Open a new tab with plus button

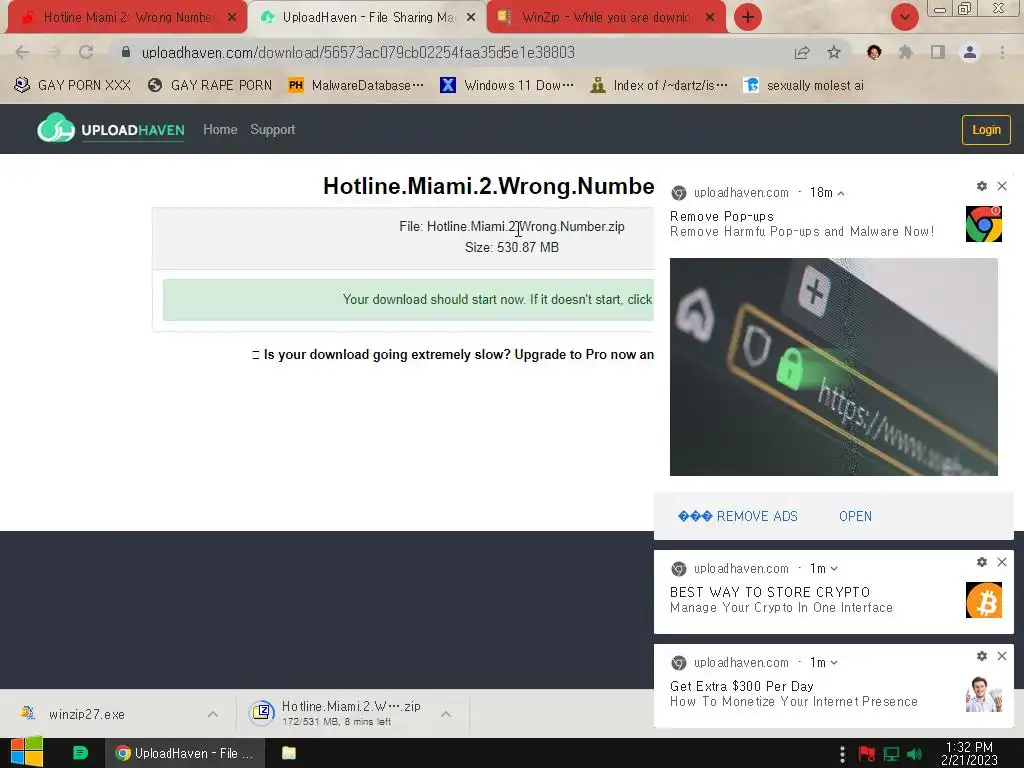748,17
